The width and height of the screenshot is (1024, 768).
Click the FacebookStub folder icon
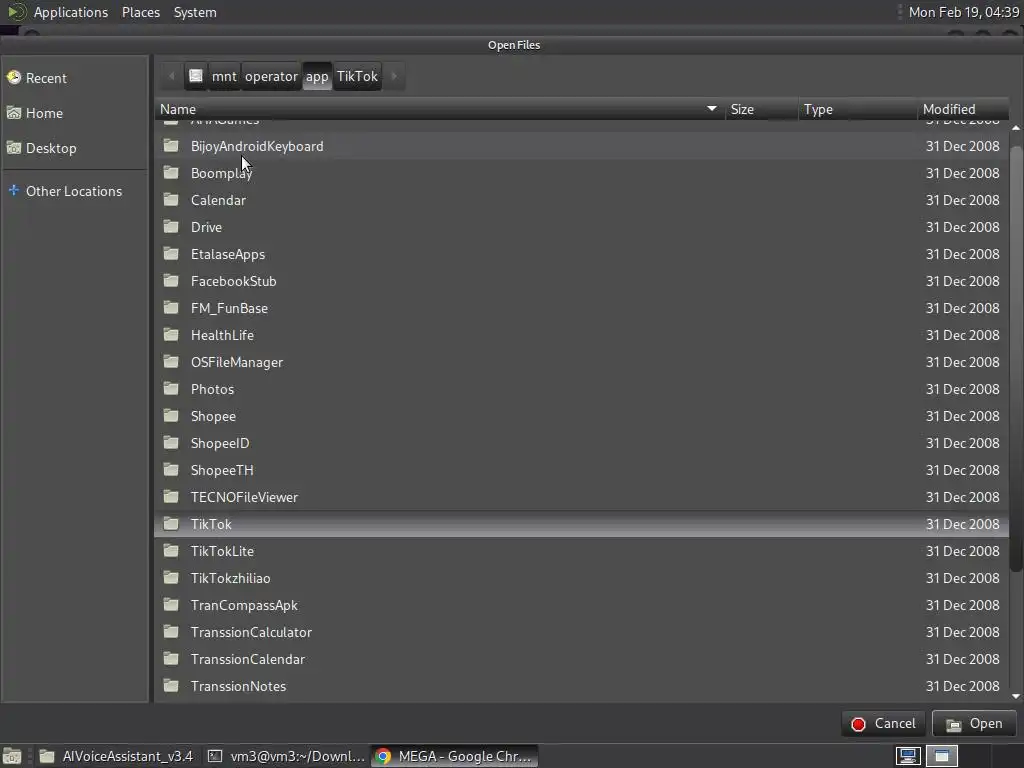(x=171, y=281)
